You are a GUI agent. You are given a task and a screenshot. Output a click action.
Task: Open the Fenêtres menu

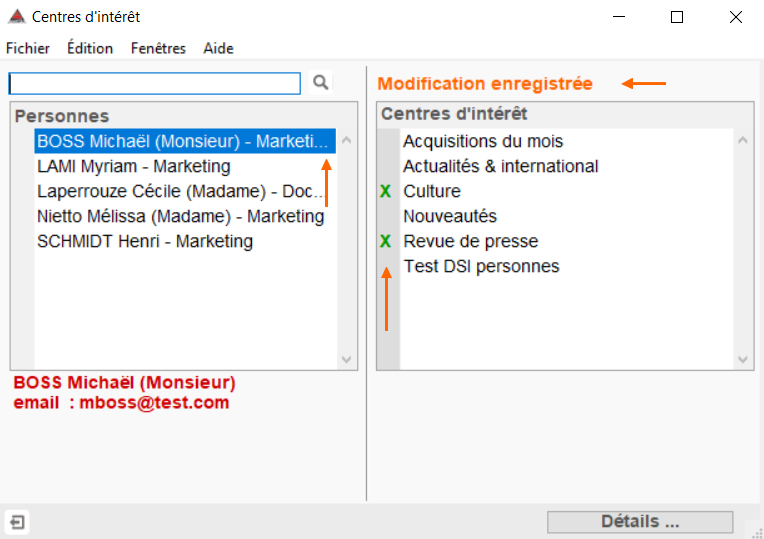[x=158, y=48]
